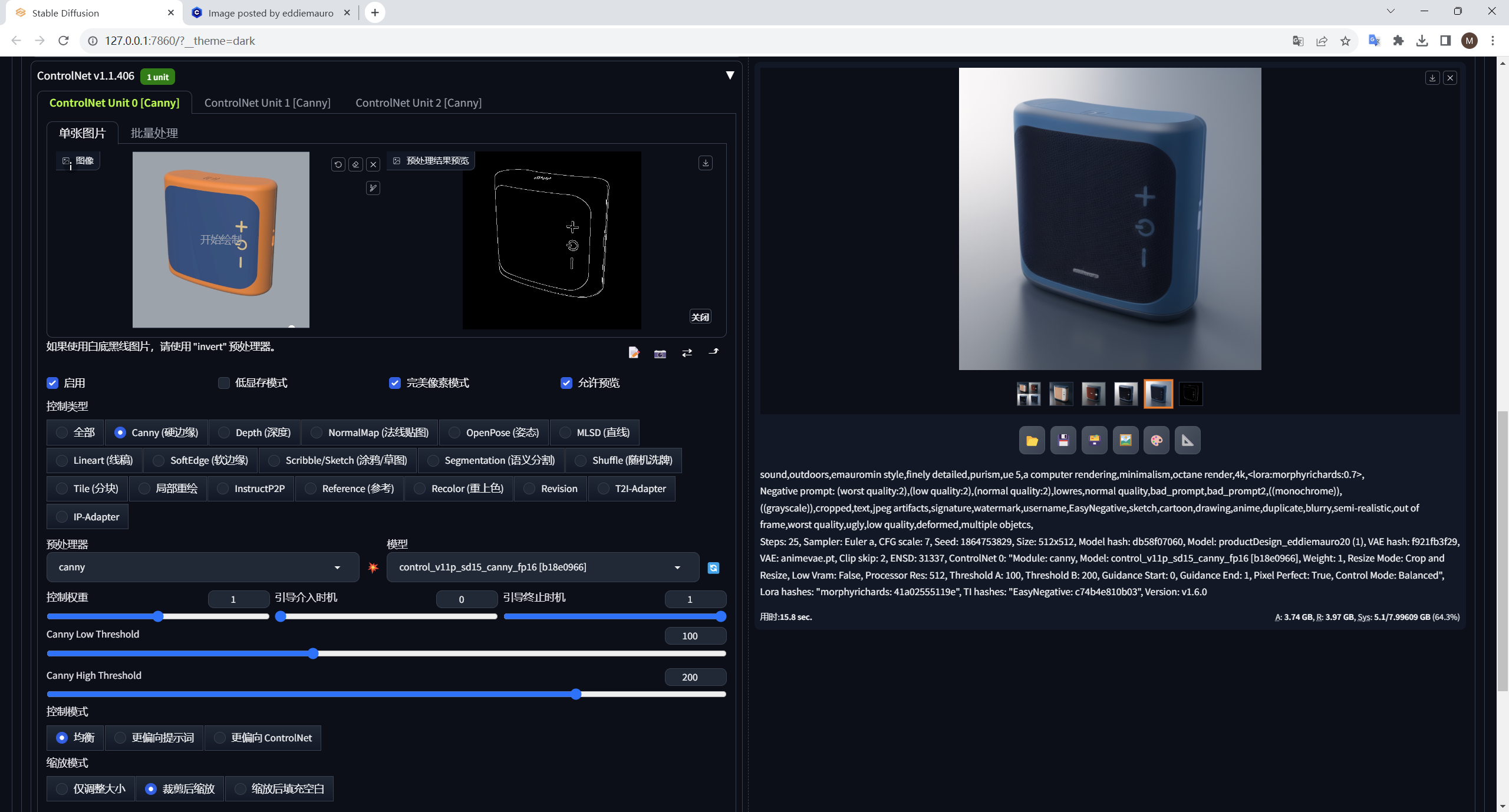Choose 缩放后填充空白 resize mode
This screenshot has height=812, width=1509.
pyautogui.click(x=279, y=789)
